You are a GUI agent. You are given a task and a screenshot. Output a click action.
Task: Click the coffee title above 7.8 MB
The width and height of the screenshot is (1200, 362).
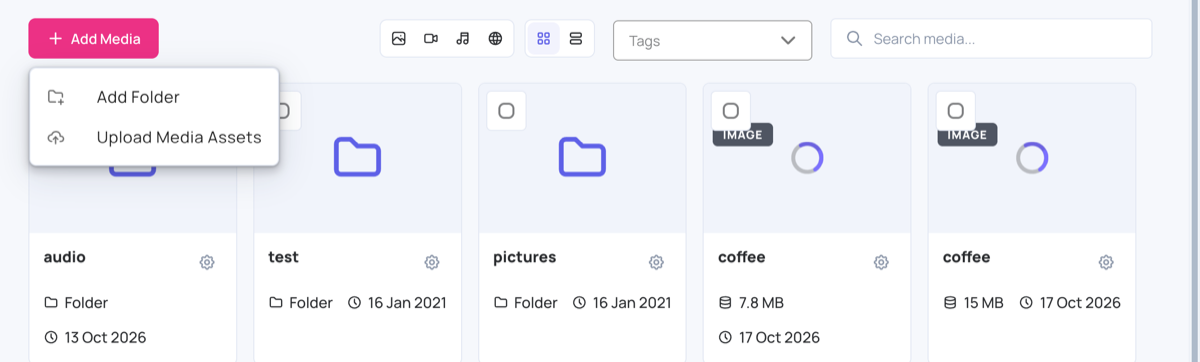[742, 257]
